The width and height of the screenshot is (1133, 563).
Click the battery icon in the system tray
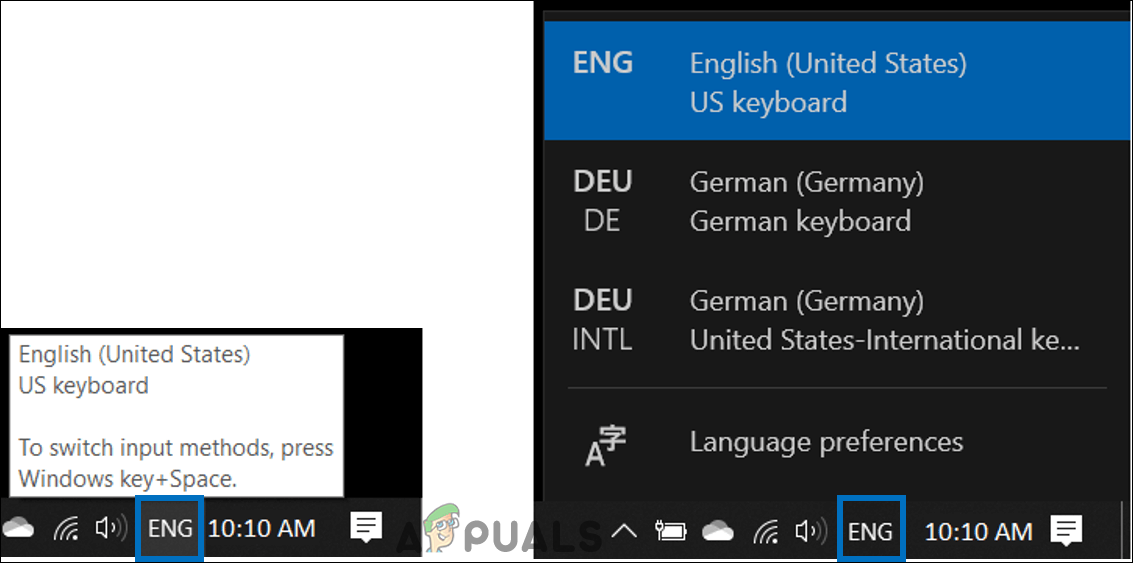tap(670, 531)
